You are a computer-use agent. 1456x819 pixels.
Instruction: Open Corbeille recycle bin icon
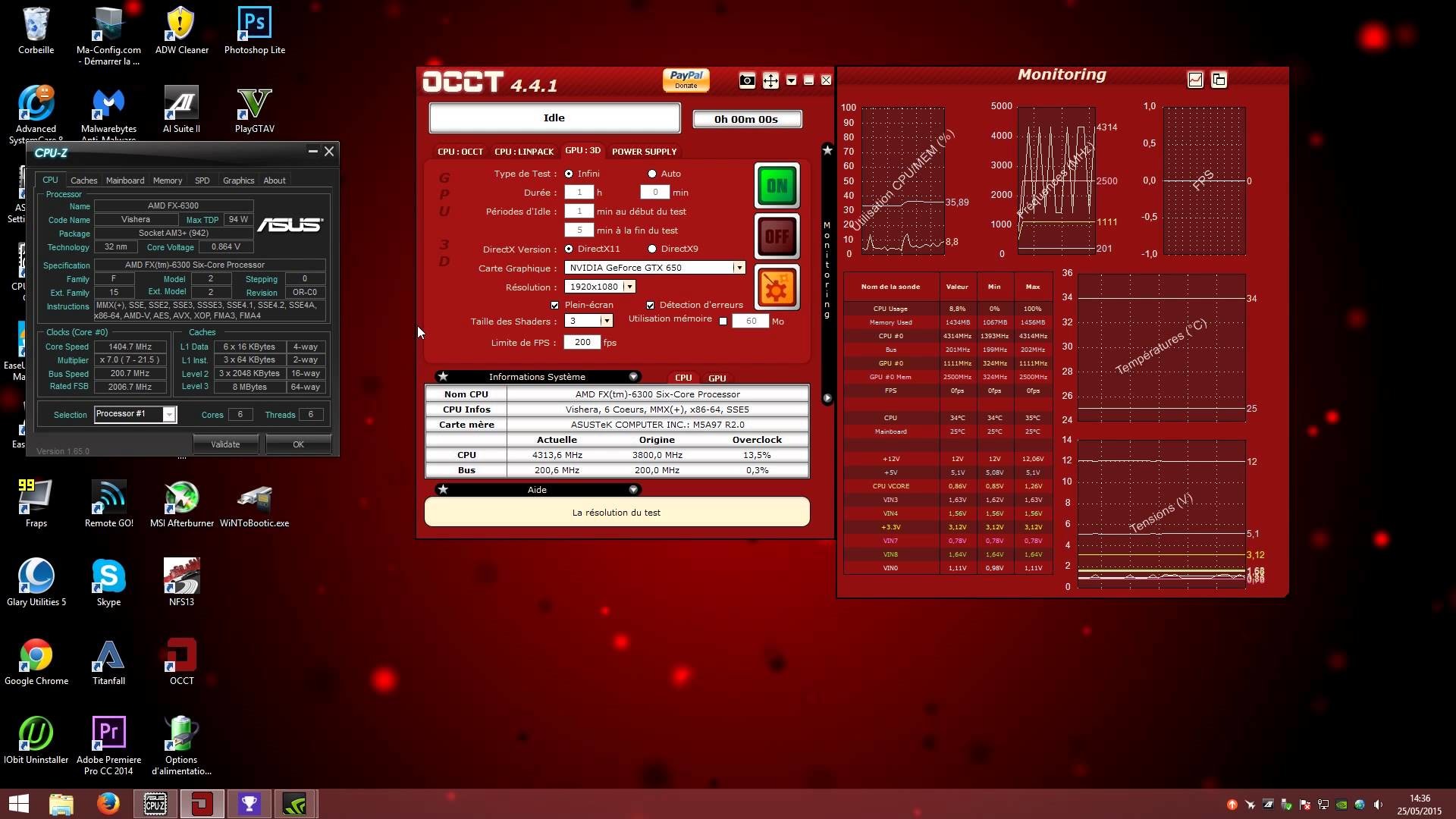coord(36,30)
